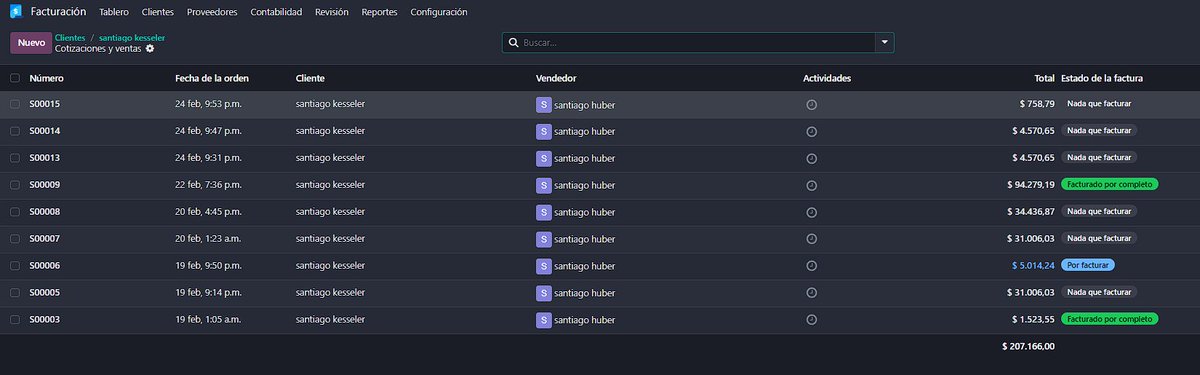Screen dimensions: 1200x375
Task: Open the Tablero menu
Action: click(114, 12)
